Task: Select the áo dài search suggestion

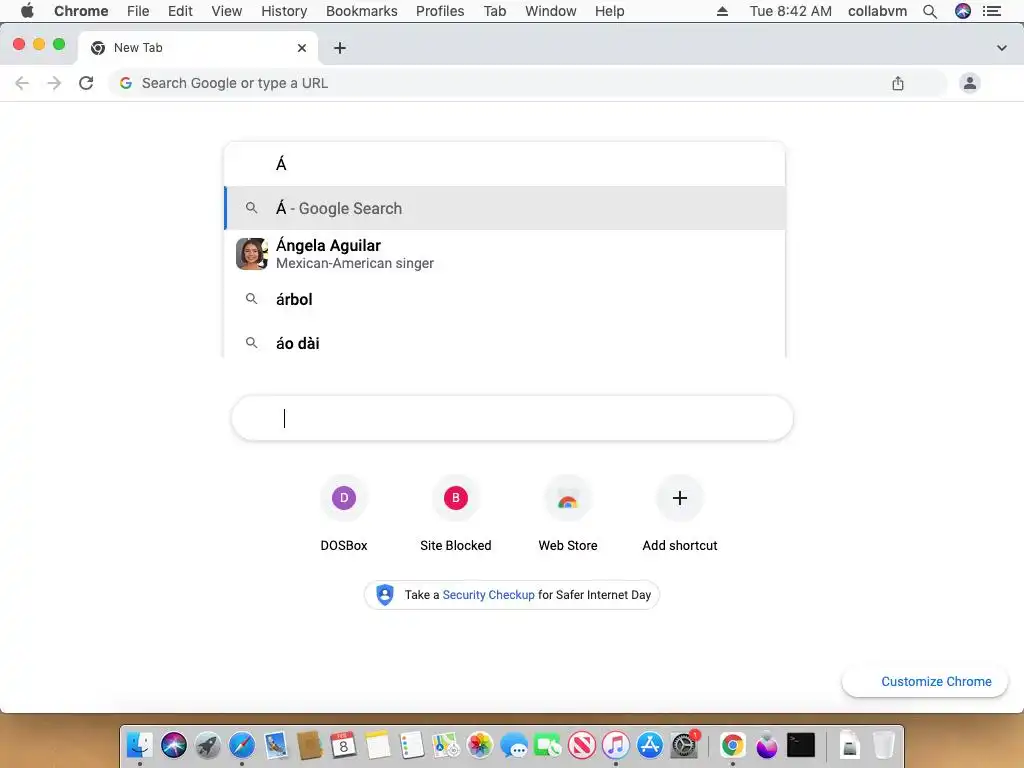Action: tap(505, 343)
